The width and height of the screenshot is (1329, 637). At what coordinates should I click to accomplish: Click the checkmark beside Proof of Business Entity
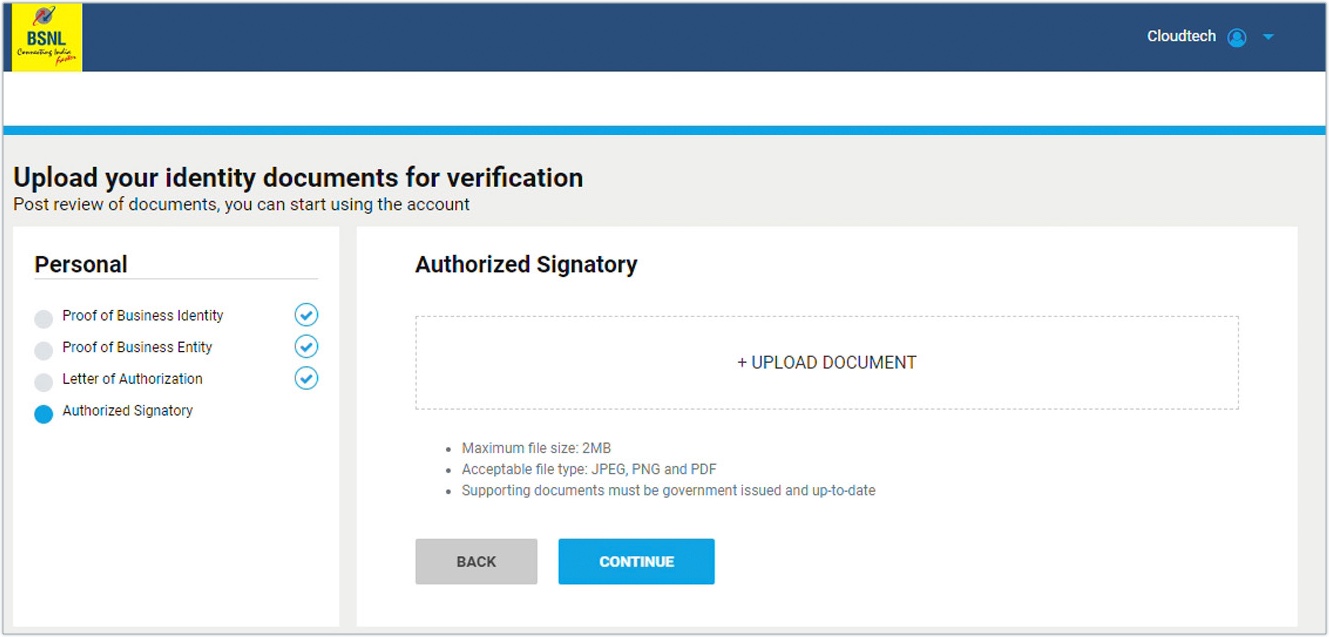coord(306,346)
